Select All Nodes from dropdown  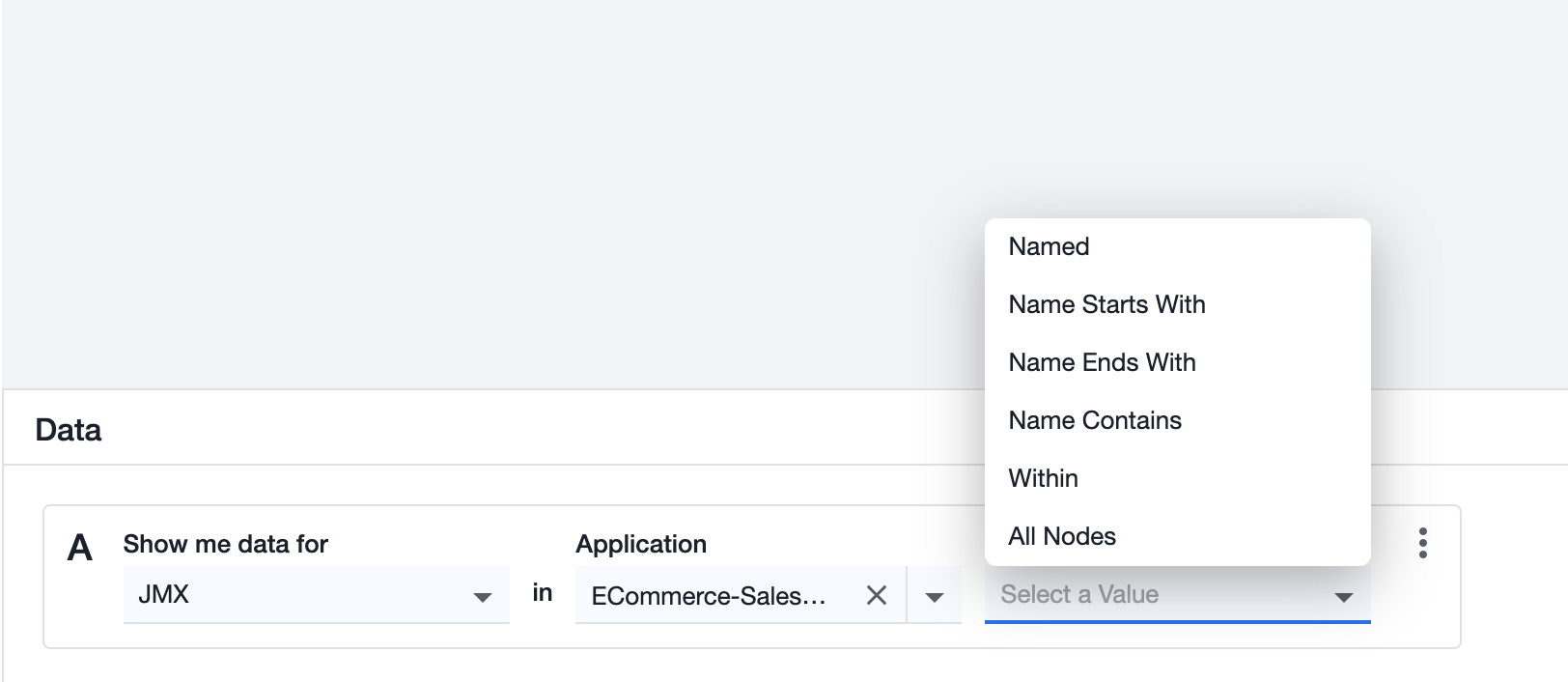click(1177, 537)
